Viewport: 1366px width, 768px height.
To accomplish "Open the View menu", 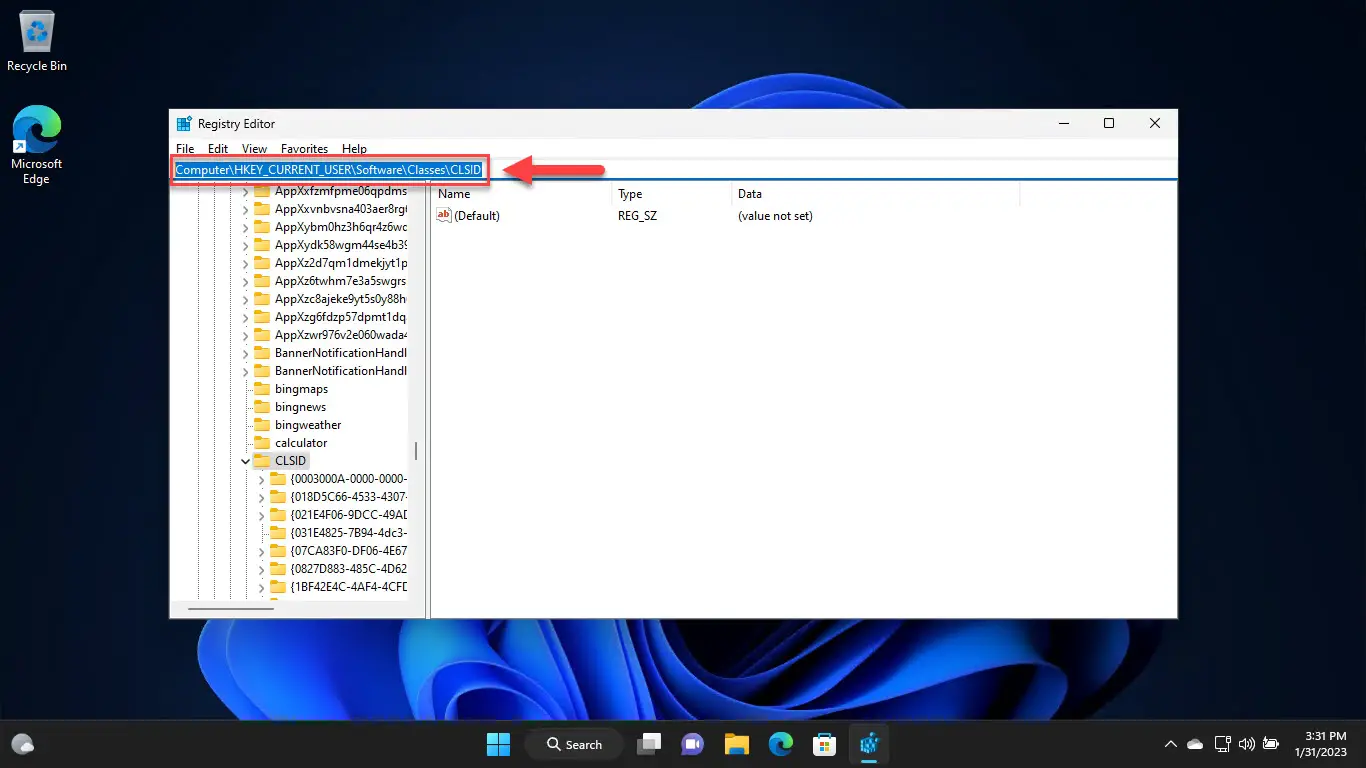I will point(254,148).
